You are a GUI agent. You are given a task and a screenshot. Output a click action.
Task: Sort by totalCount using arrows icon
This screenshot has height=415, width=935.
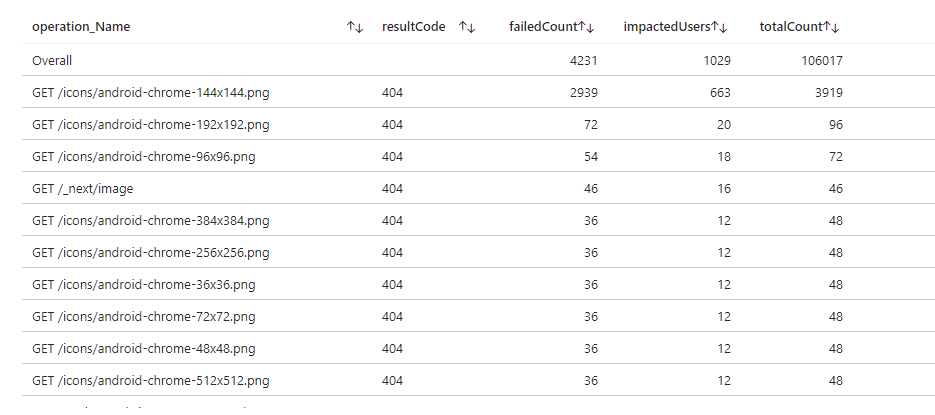point(832,27)
